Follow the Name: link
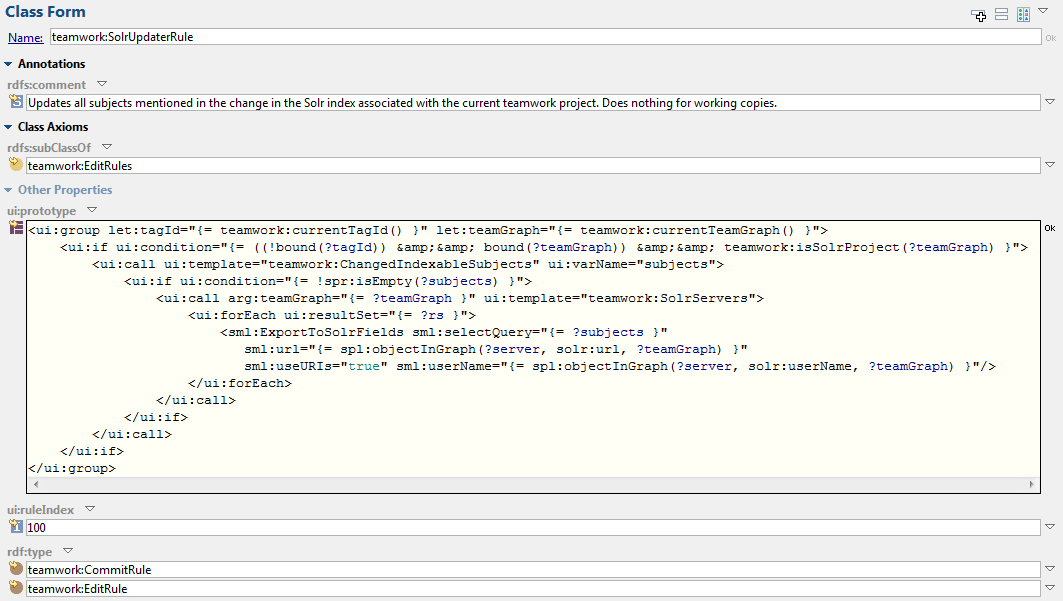This screenshot has height=601, width=1063. (x=26, y=37)
